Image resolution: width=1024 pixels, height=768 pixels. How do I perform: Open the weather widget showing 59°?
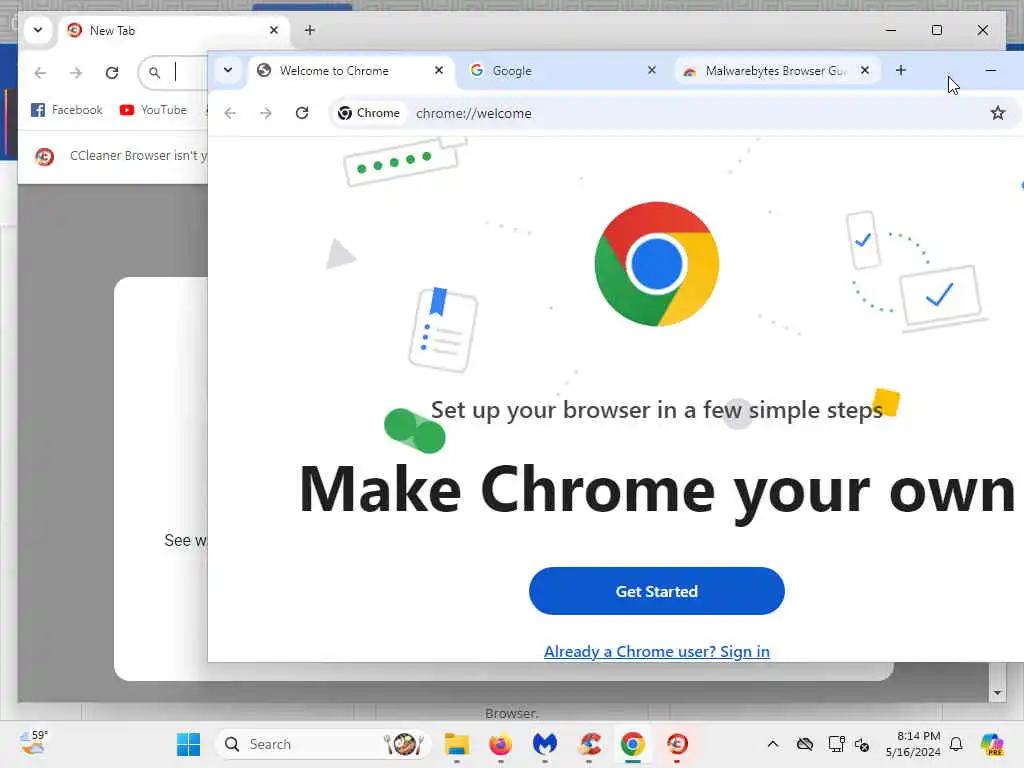(x=34, y=743)
